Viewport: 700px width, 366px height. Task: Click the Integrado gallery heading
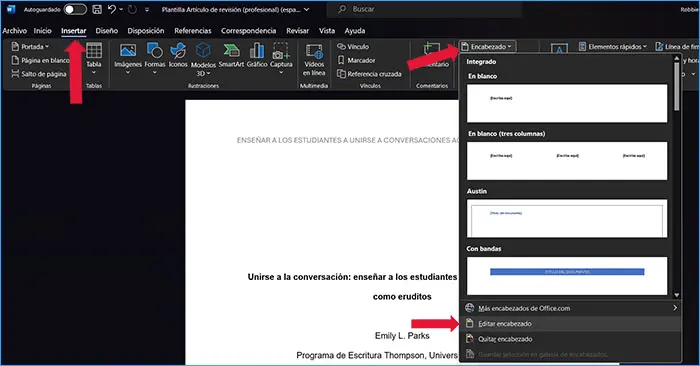[481, 62]
